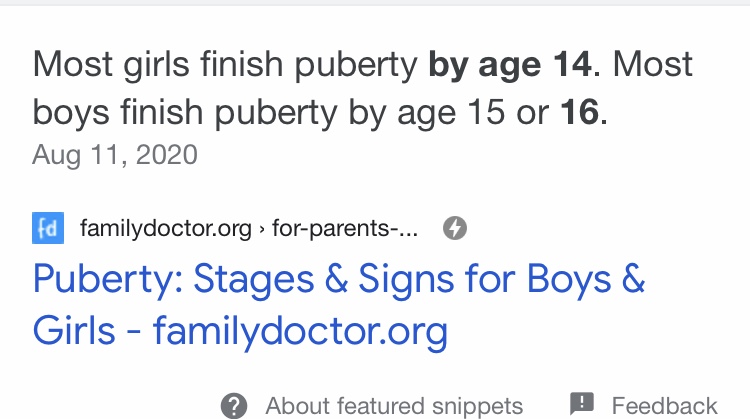Click the bold "16" in the snippet
The image size is (750, 419).
click(x=580, y=112)
